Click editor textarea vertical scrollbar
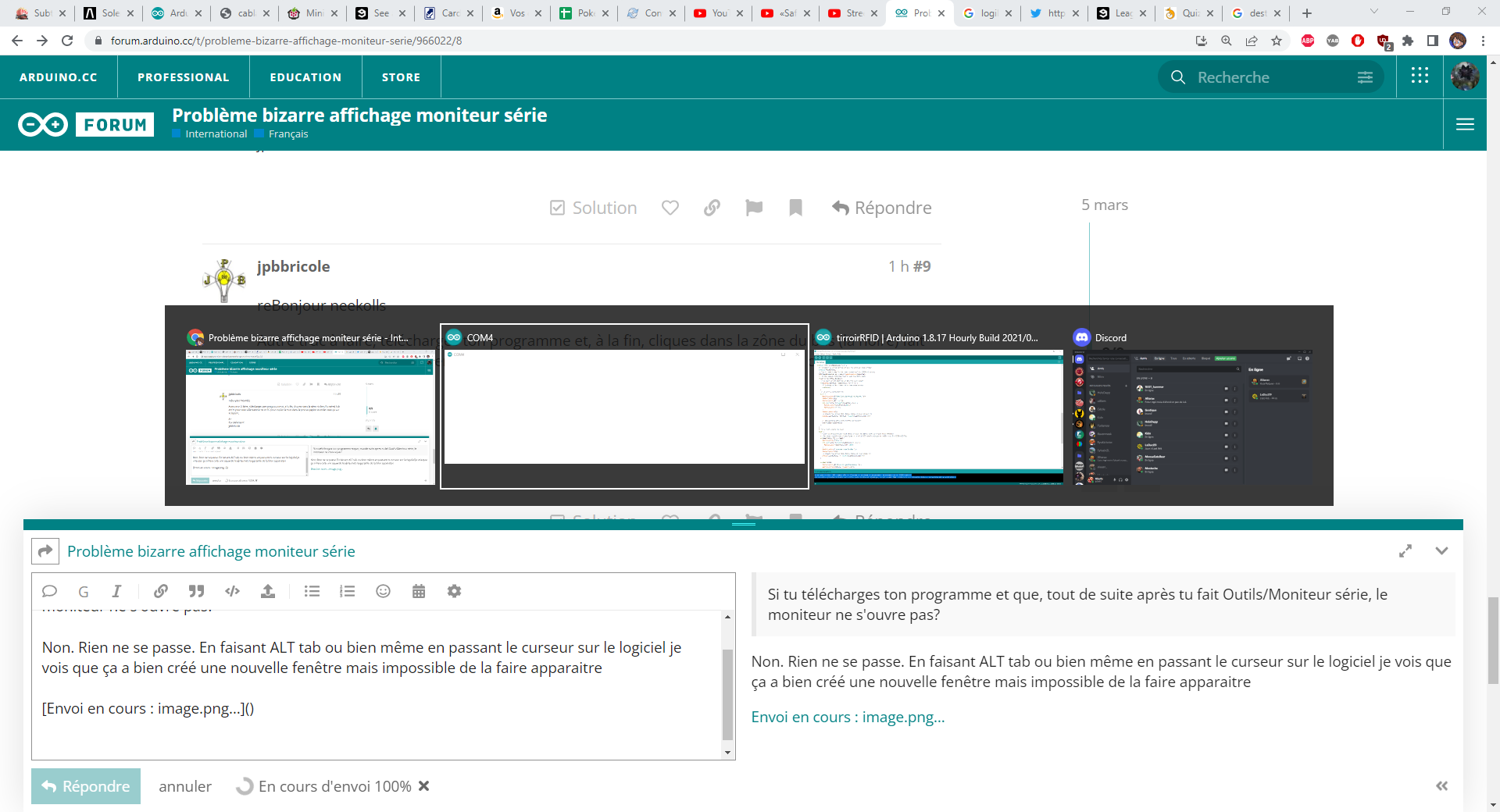The width and height of the screenshot is (1500, 812). pos(727,693)
